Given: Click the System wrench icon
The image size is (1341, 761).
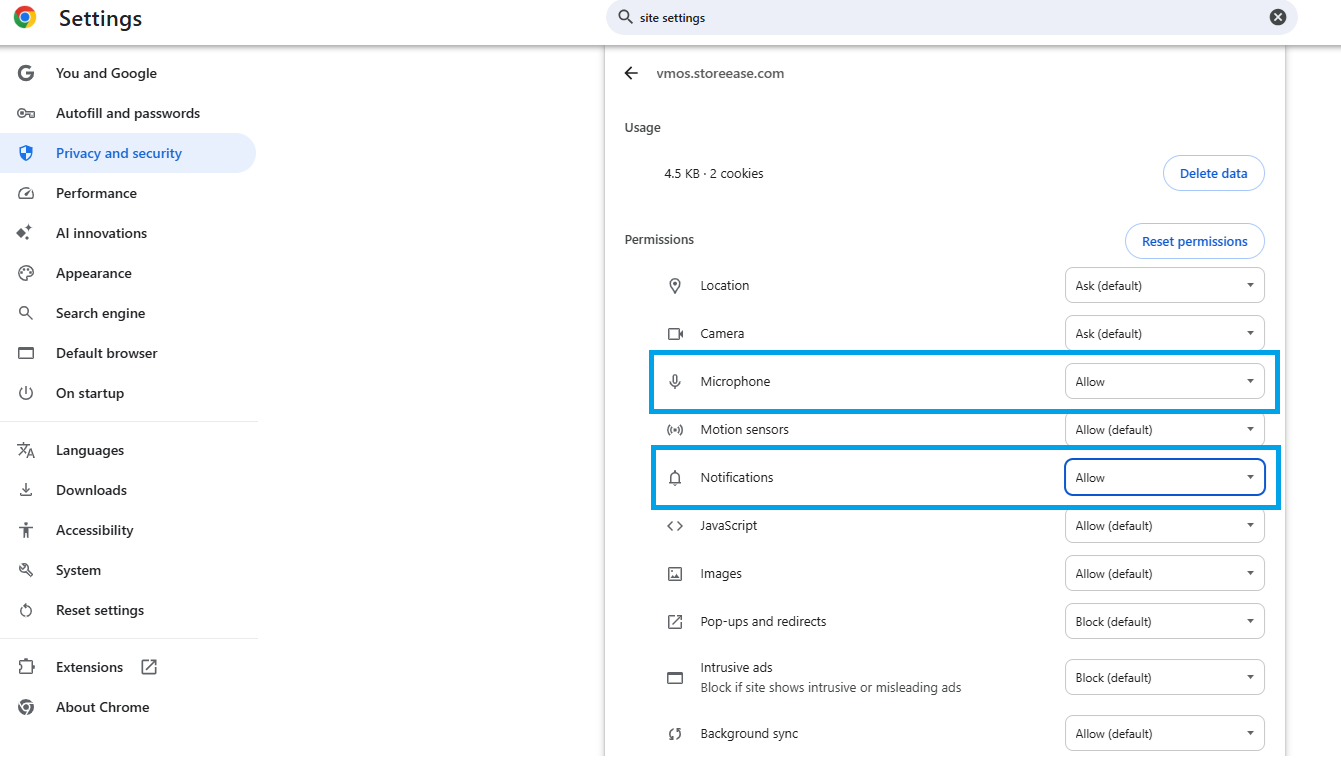Looking at the screenshot, I should [26, 570].
